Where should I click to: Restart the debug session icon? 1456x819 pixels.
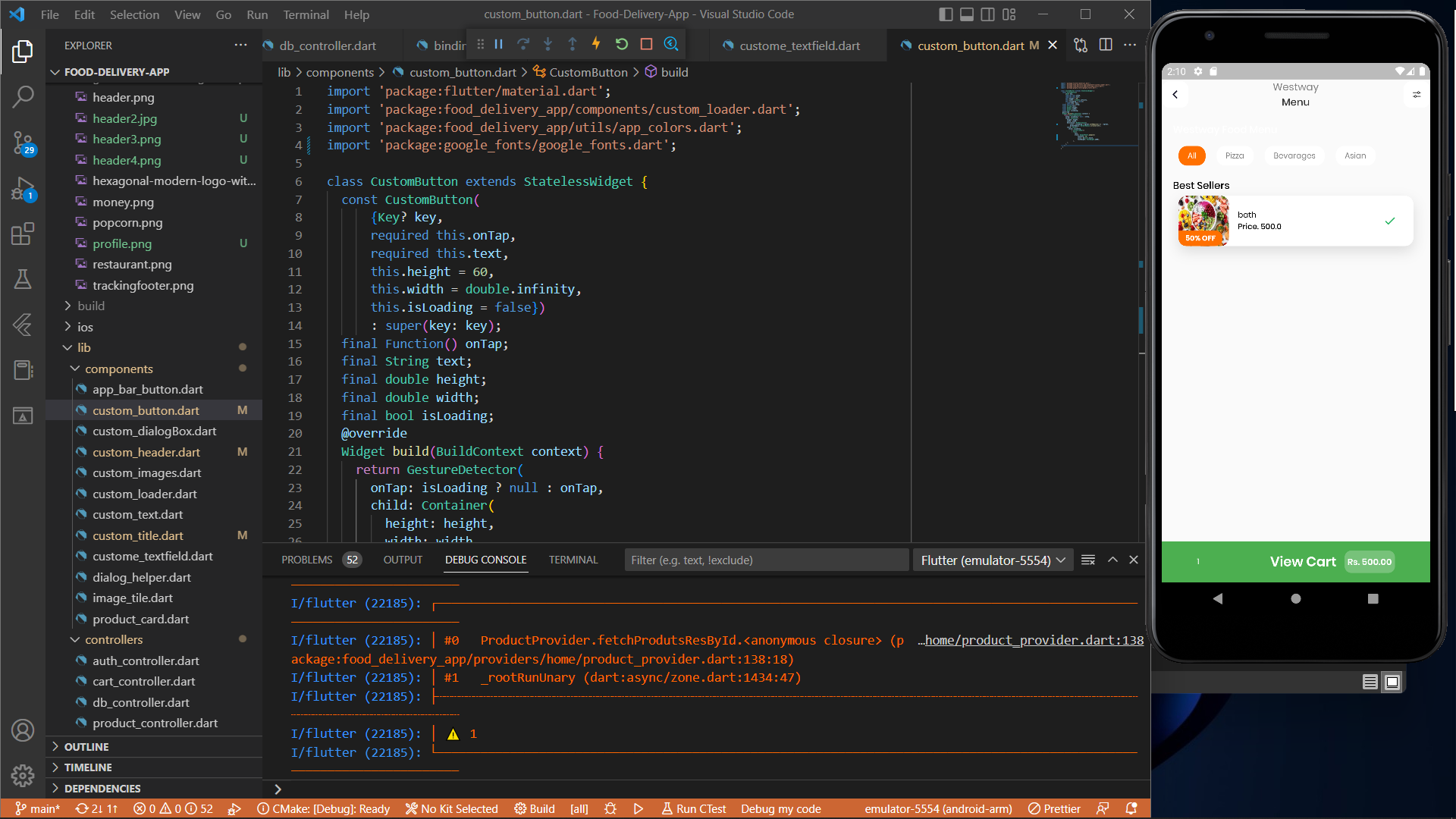622,44
